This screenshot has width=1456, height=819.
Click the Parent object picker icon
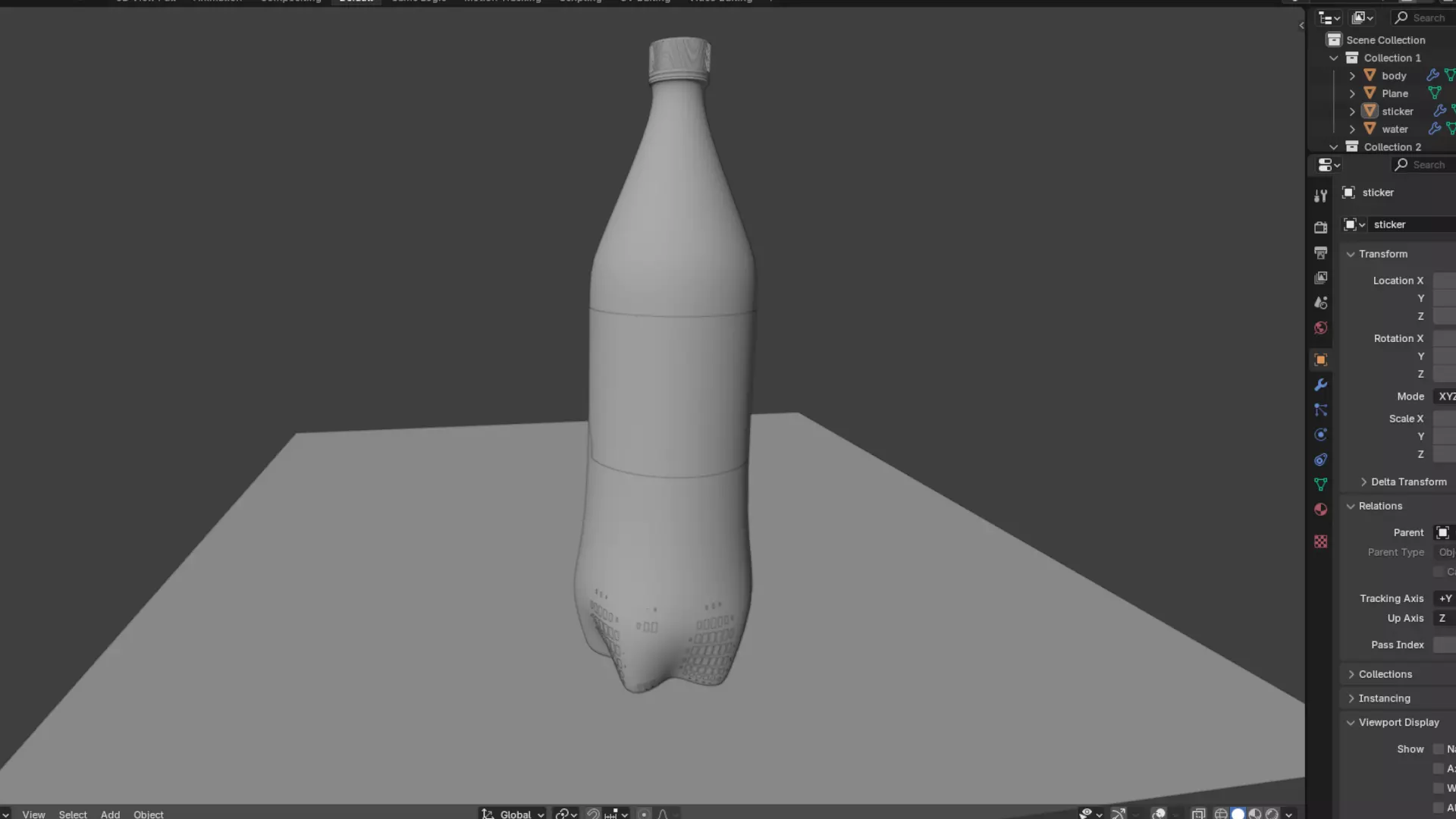[x=1443, y=532]
